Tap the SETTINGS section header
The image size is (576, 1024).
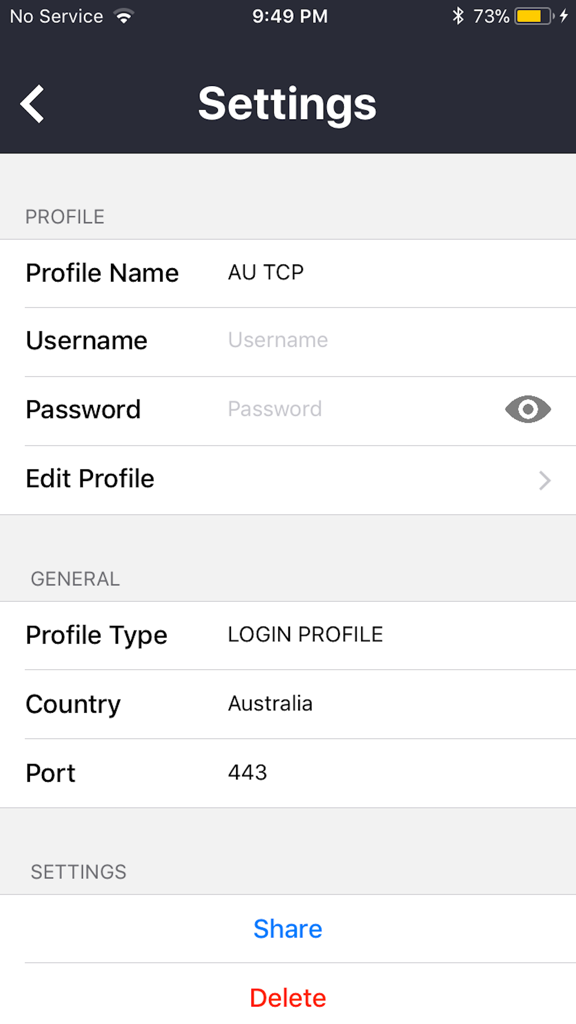pos(78,871)
